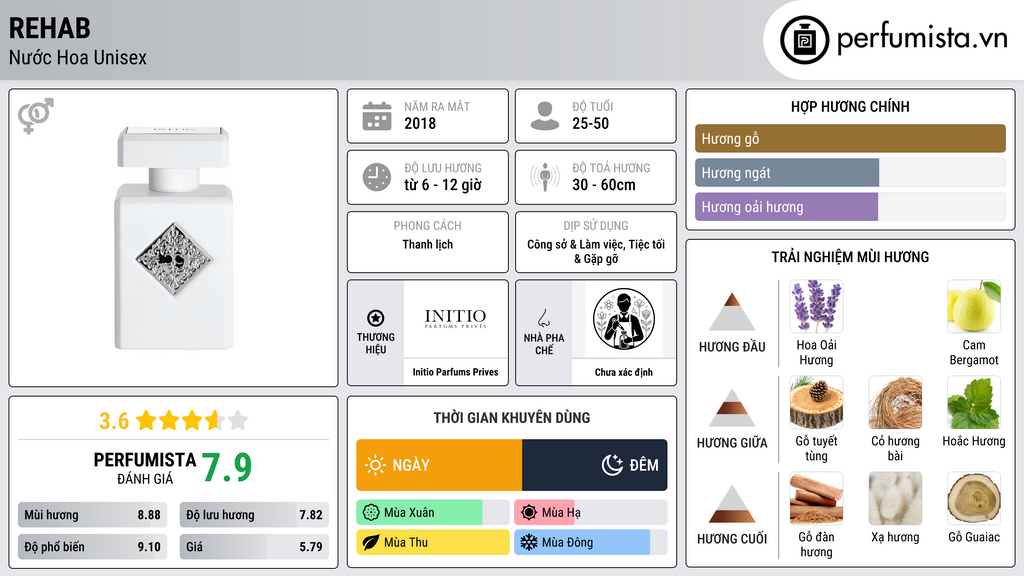This screenshot has height=576, width=1024.
Task: Click the Nước Hoa Unisex subtitle
Action: tap(78, 57)
